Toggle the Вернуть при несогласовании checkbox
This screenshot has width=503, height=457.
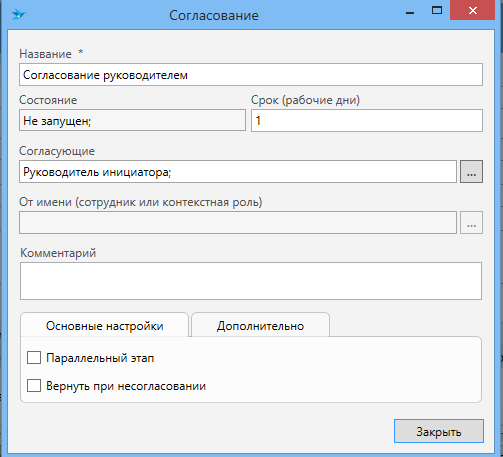[34, 386]
